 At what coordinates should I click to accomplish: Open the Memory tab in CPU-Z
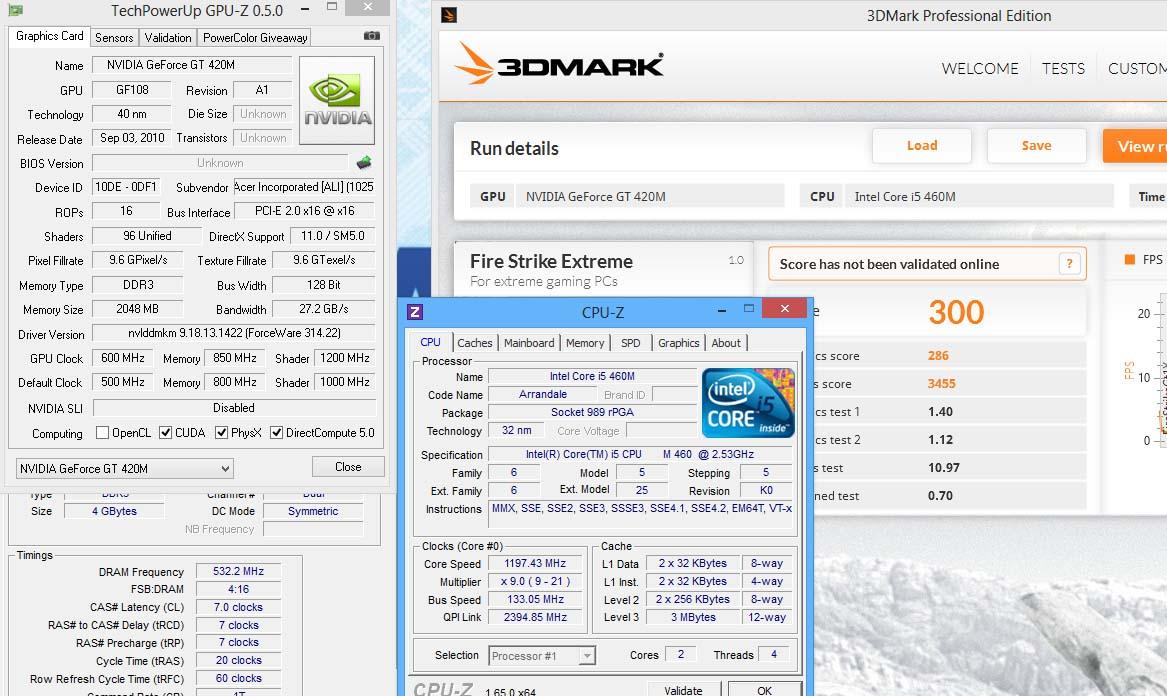tap(584, 342)
